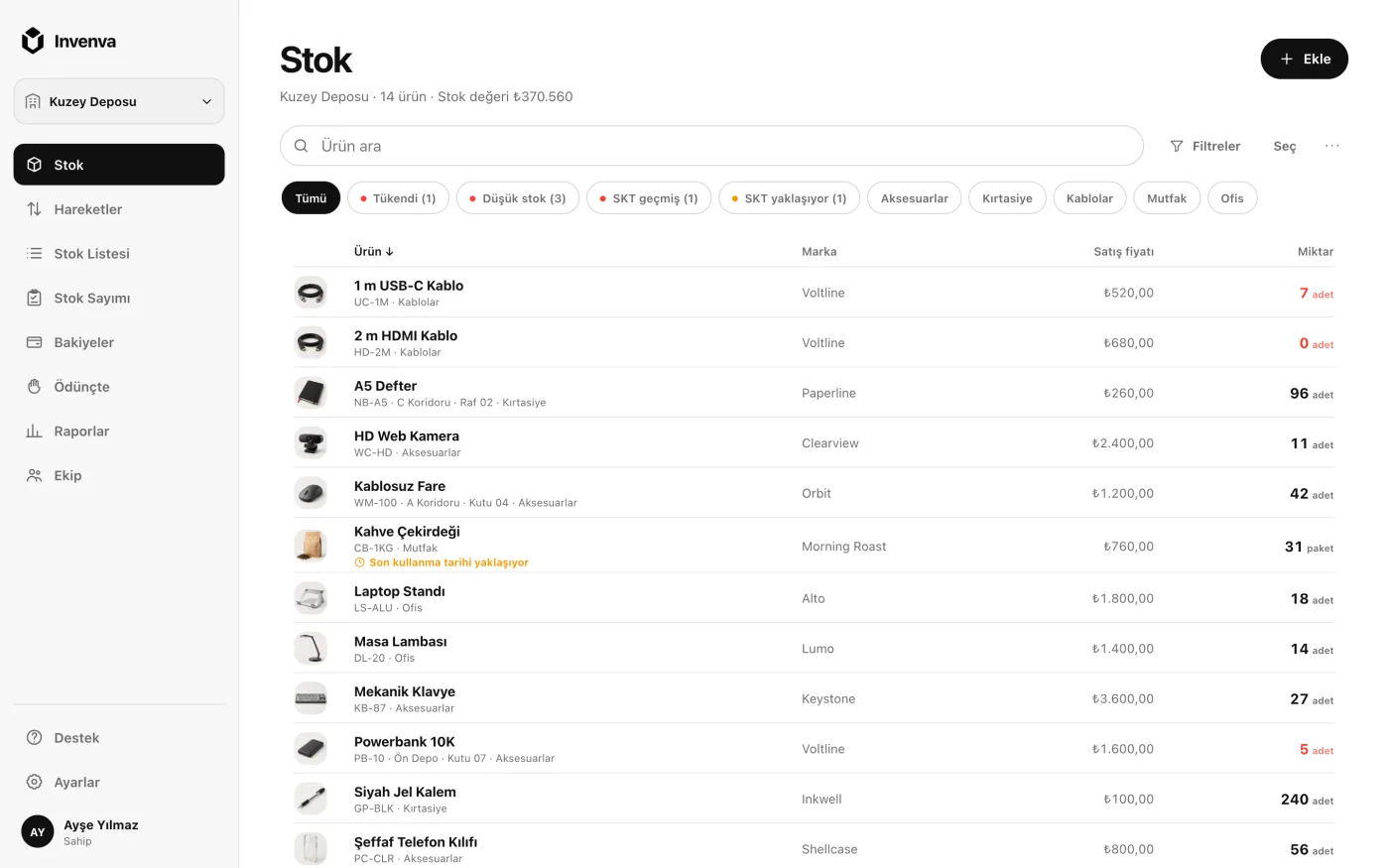Click the Invenva logo icon

tap(33, 41)
